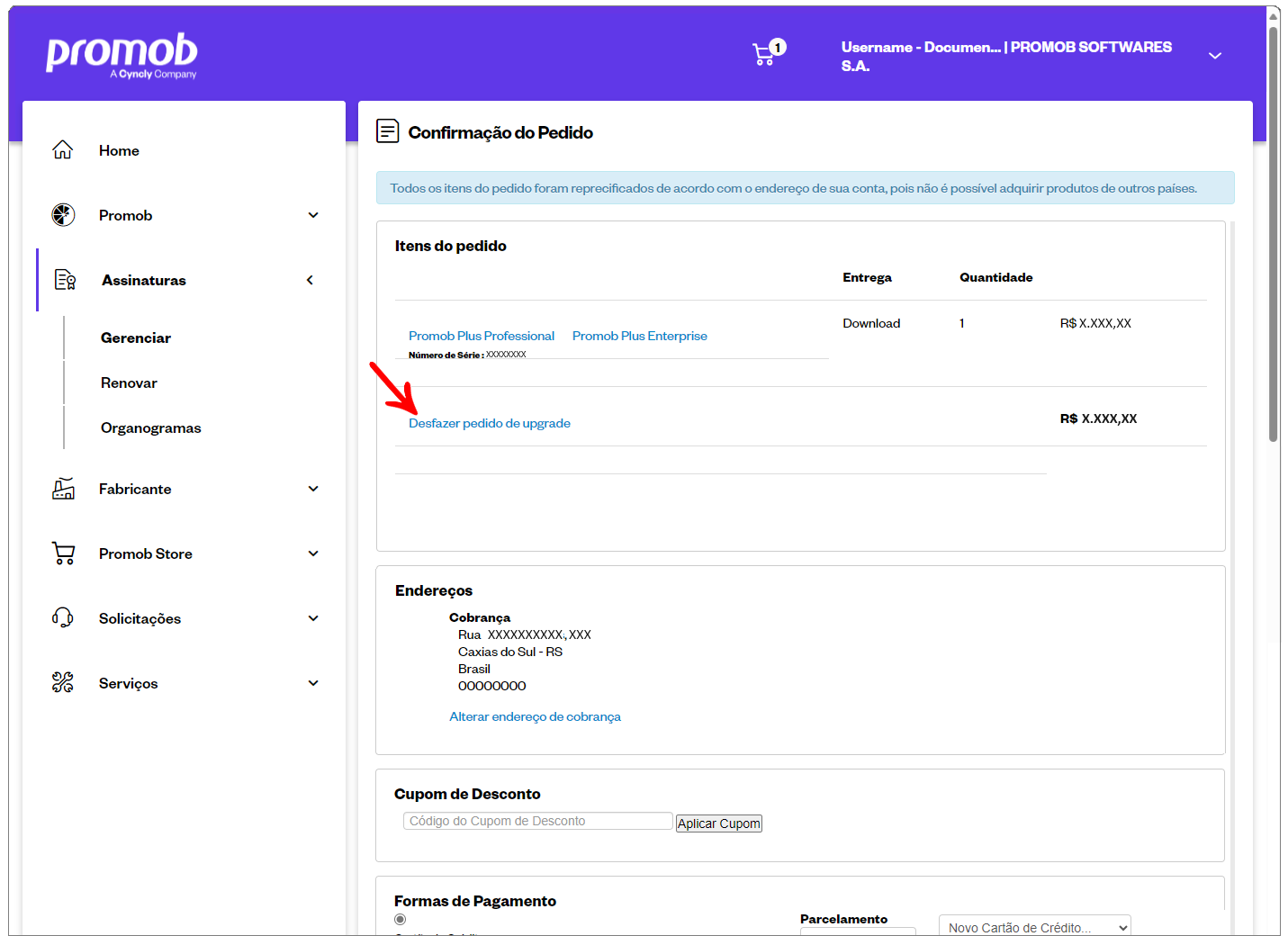Viewport: 1288px width, 936px height.
Task: Click the Quantidade column header
Action: point(996,277)
